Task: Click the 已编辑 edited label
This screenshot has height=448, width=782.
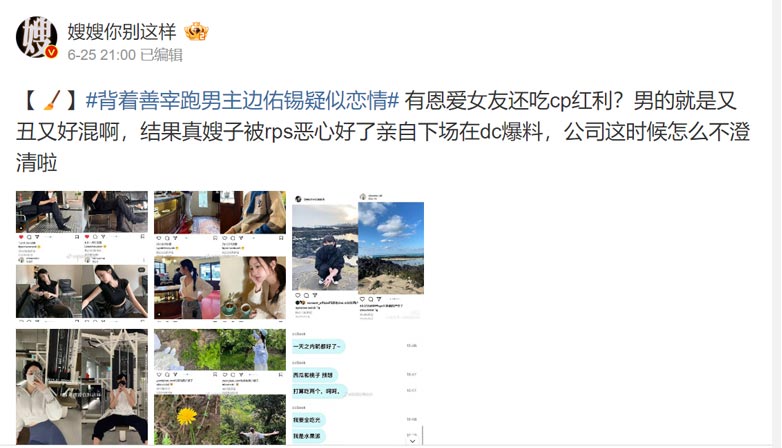Action: point(161,55)
